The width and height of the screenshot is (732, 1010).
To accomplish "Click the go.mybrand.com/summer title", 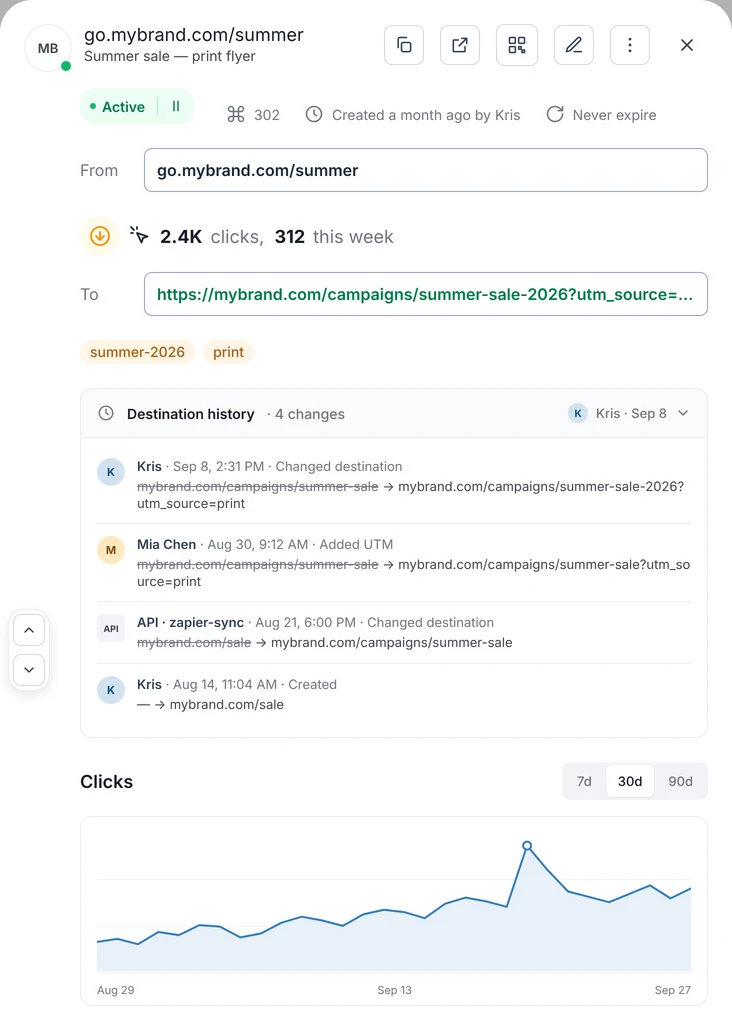I will point(194,35).
